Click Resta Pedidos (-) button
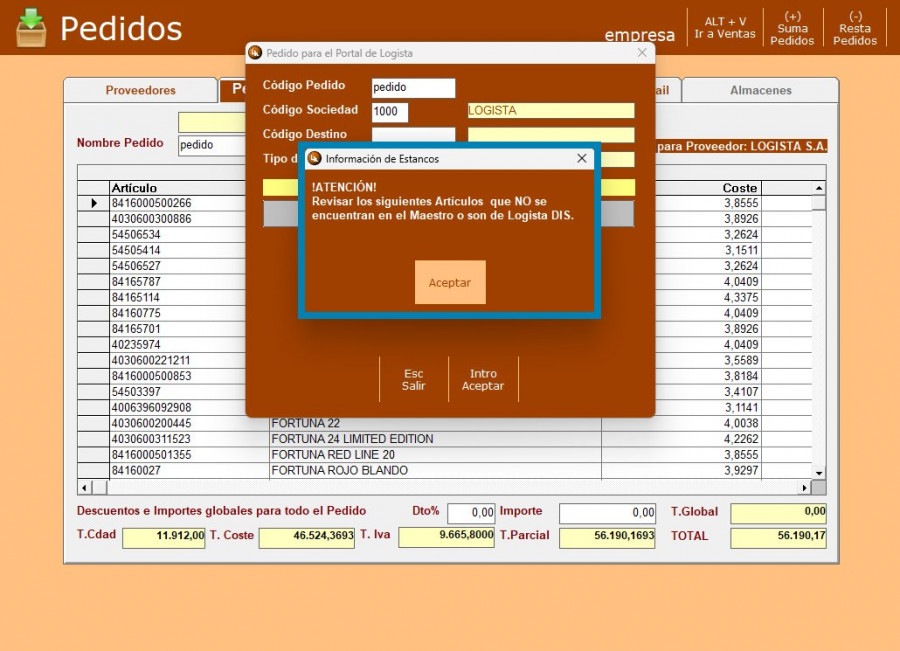The image size is (900, 651). coord(855,28)
